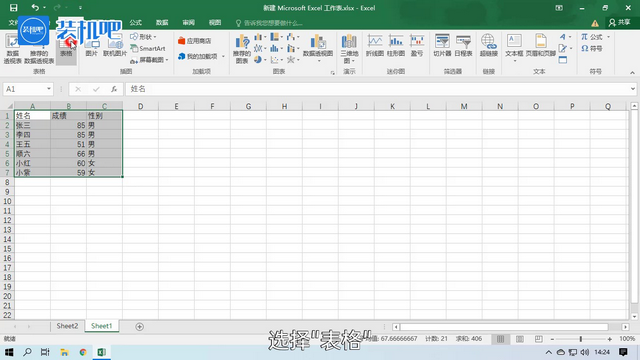
Task: Open the Office Store (应用商店)
Action: pos(195,41)
